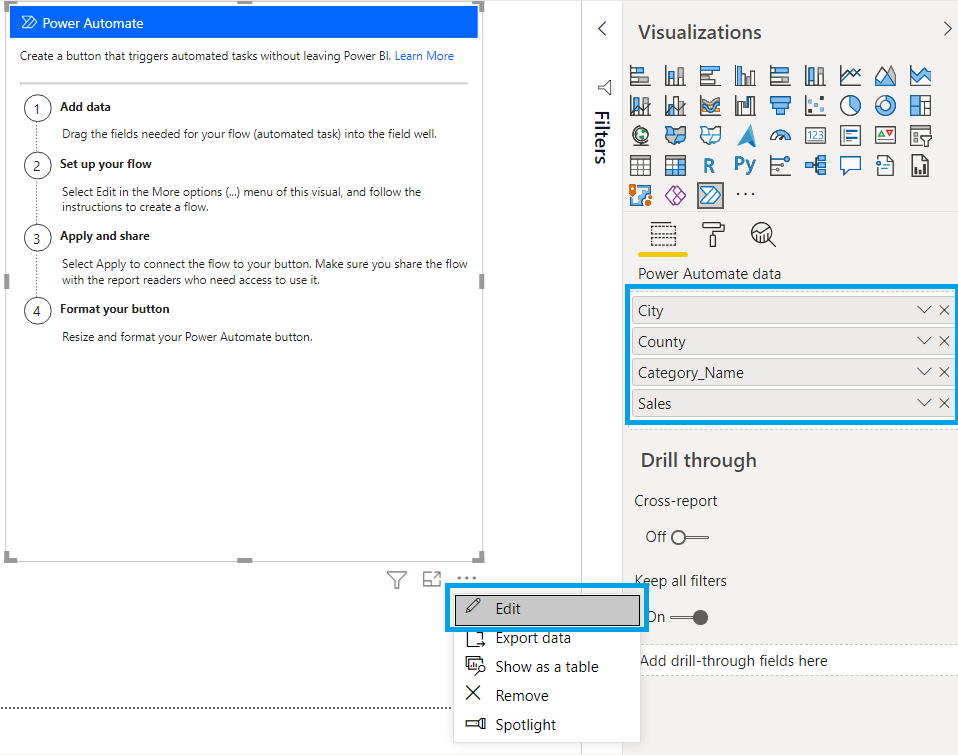Select the smart narrative visual

885,165
